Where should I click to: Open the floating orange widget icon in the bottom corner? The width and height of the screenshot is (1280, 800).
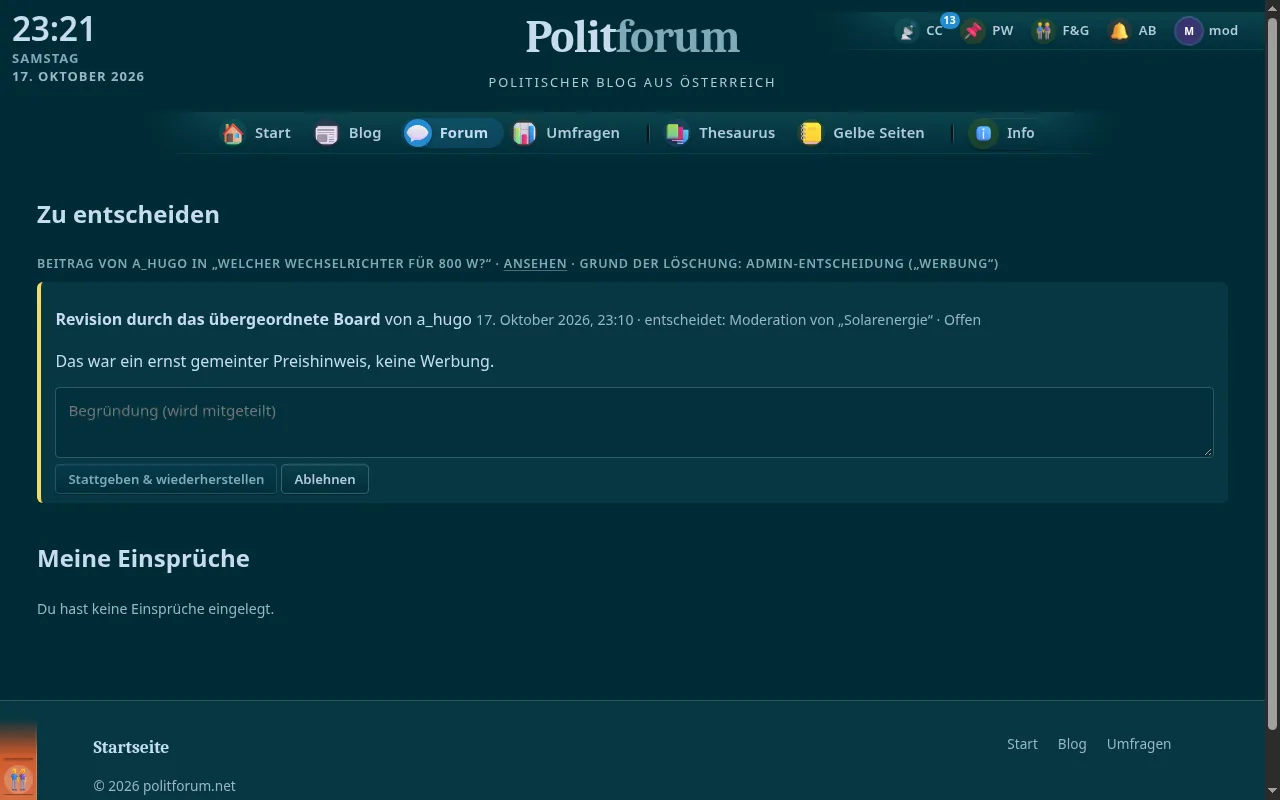[18, 778]
